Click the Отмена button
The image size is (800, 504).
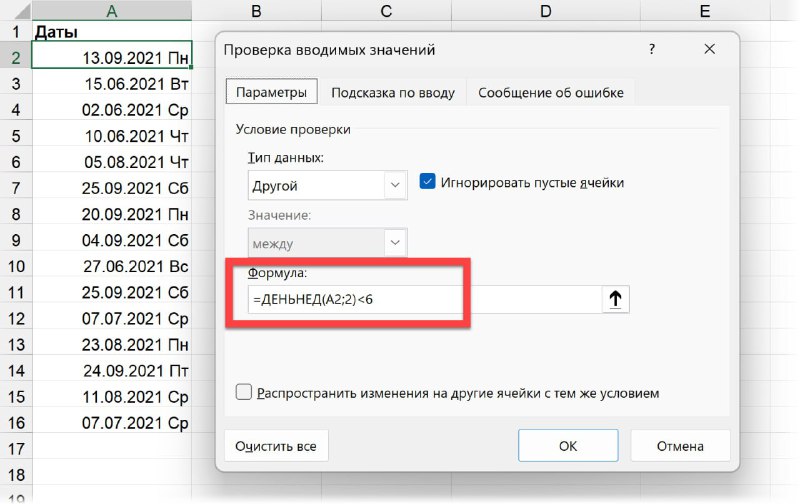tap(680, 446)
